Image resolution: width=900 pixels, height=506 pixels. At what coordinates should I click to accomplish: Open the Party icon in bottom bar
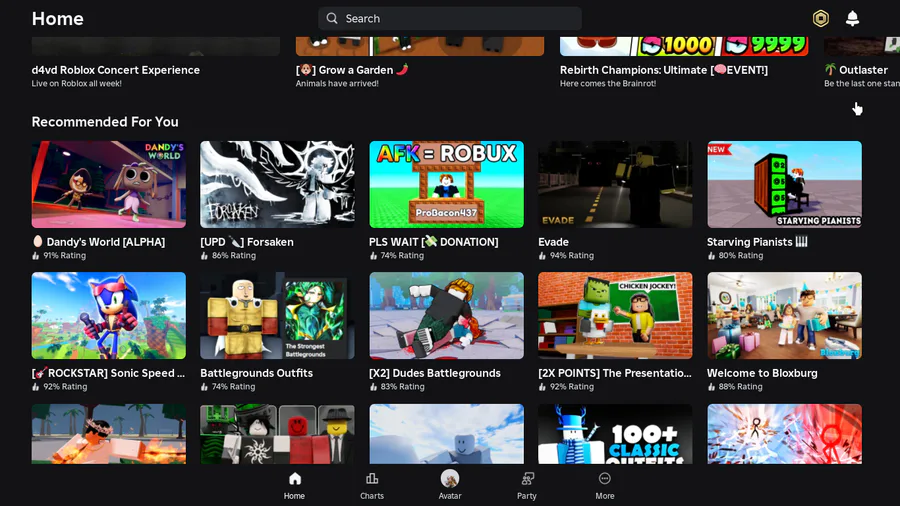[527, 478]
